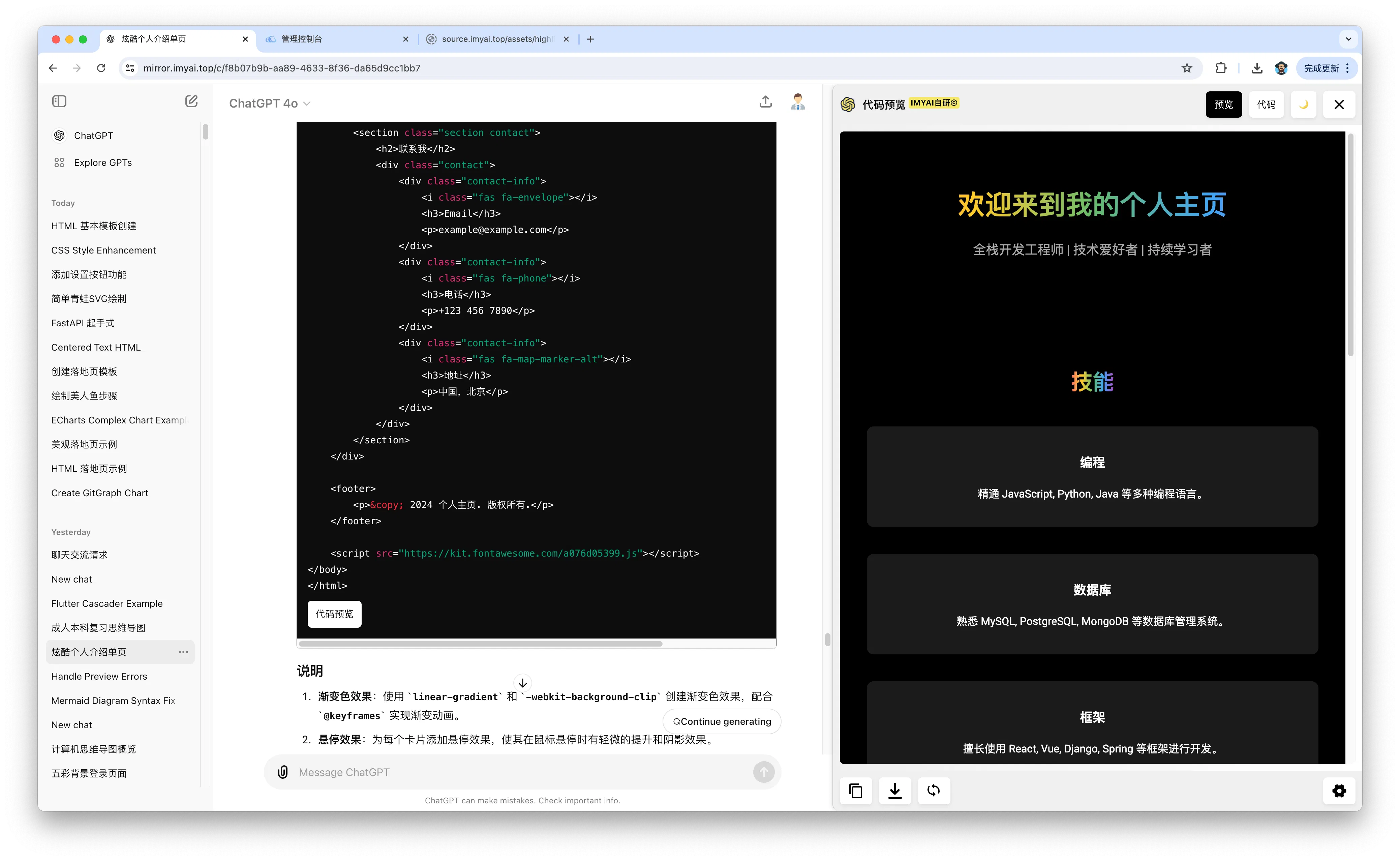Expand the tab search dropdown
The image size is (1400, 861).
click(1348, 39)
